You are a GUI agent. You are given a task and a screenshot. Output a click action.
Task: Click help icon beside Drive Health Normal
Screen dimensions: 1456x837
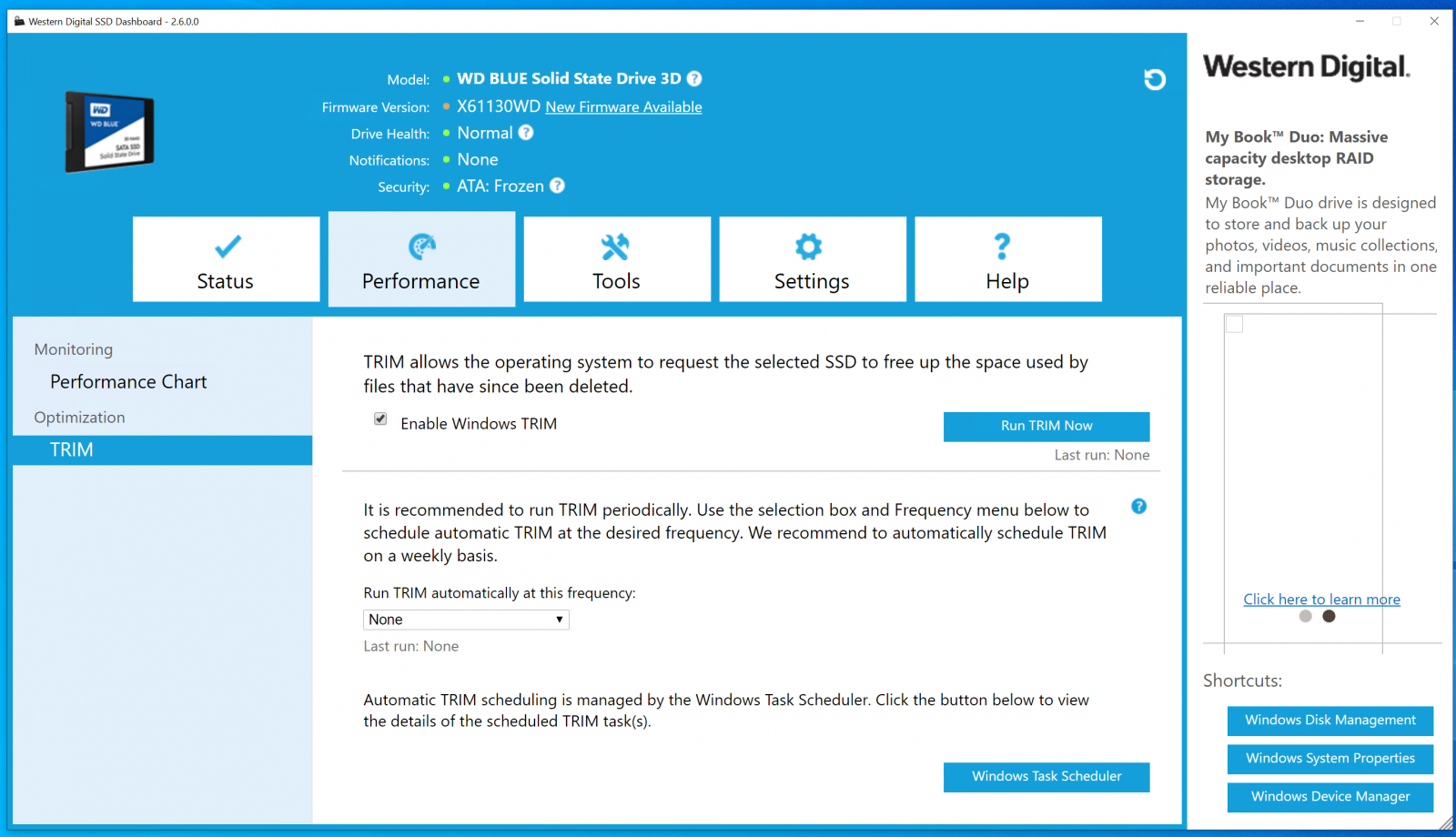click(x=526, y=133)
